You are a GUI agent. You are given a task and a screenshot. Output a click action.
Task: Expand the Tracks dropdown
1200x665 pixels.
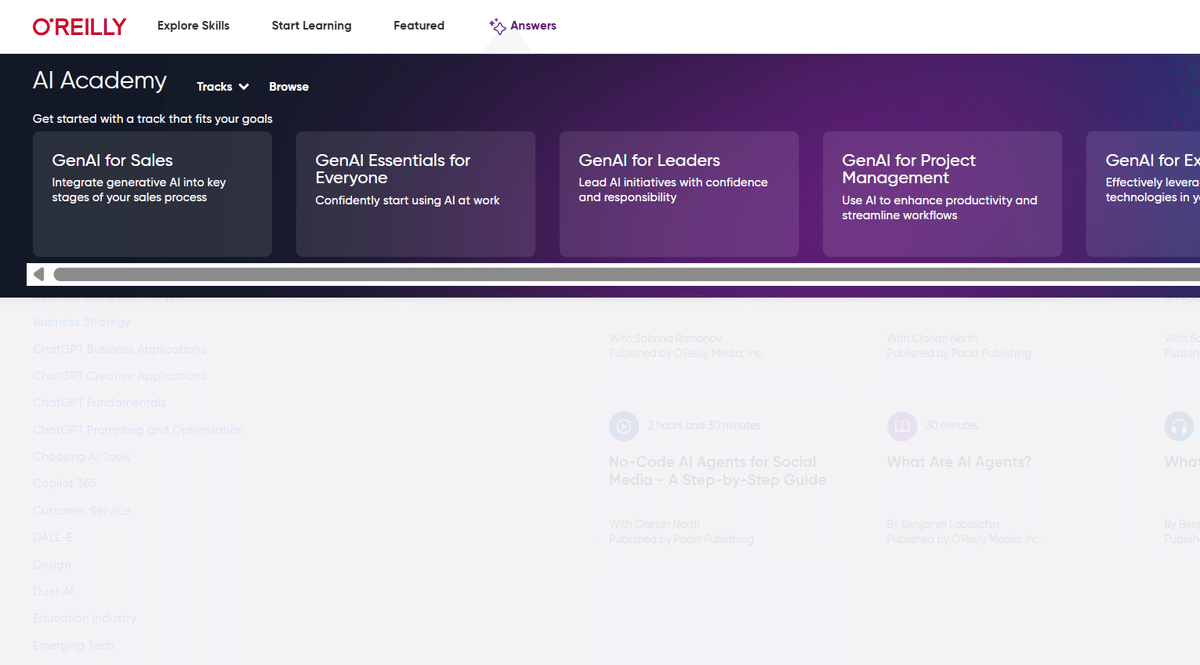223,87
